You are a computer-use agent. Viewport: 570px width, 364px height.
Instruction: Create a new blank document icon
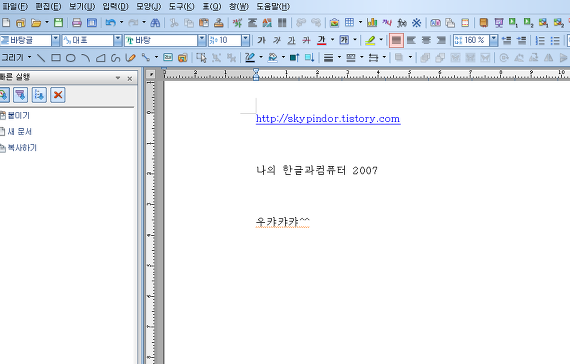[x=6, y=23]
